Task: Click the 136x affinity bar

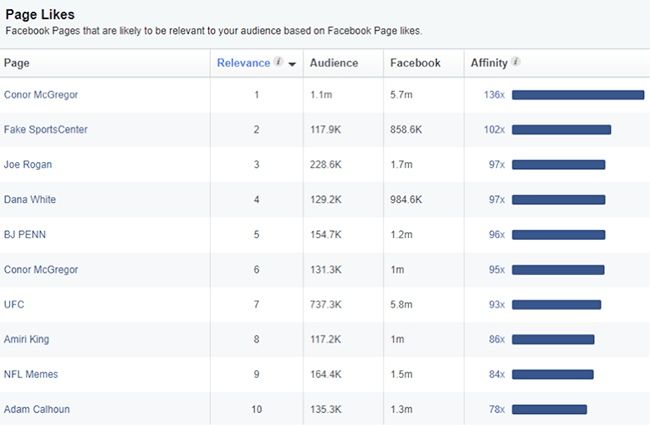Action: click(578, 95)
